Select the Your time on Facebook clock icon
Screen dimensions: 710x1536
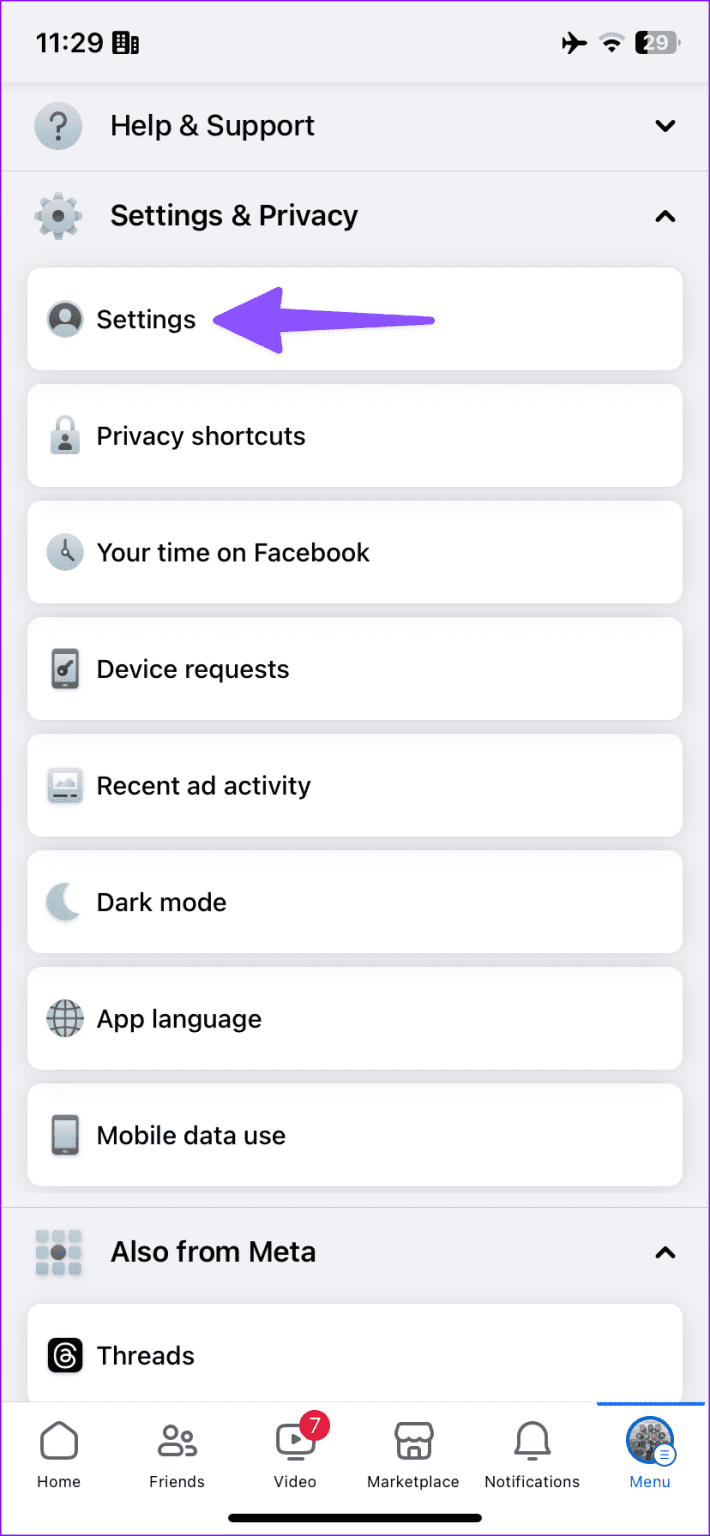point(64,552)
